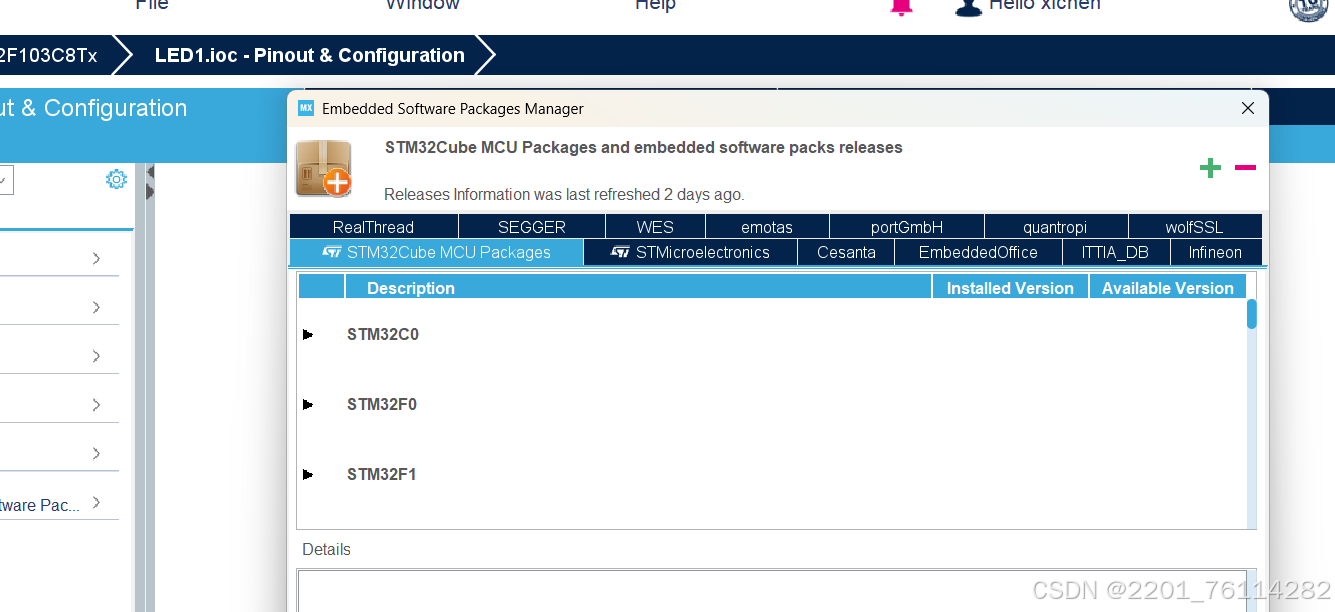Open the Window menu
Image resolution: width=1335 pixels, height=612 pixels.
point(422,5)
